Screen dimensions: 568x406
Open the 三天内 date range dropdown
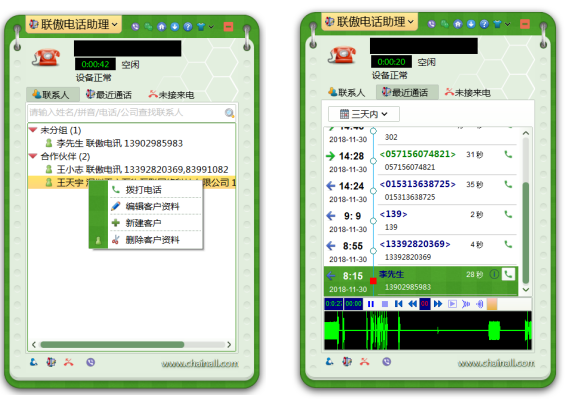click(x=364, y=114)
